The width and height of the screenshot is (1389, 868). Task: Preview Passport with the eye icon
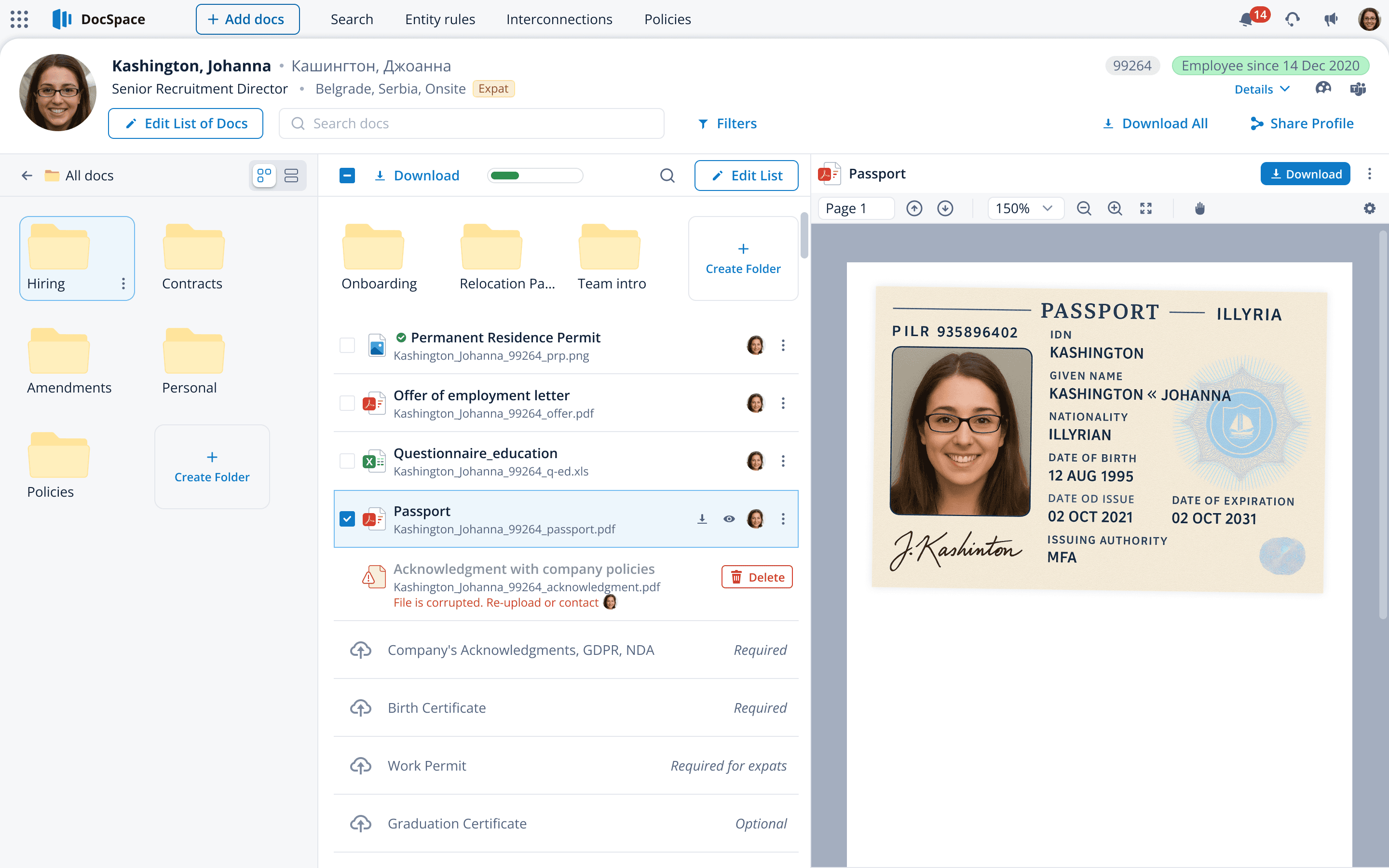(x=729, y=519)
